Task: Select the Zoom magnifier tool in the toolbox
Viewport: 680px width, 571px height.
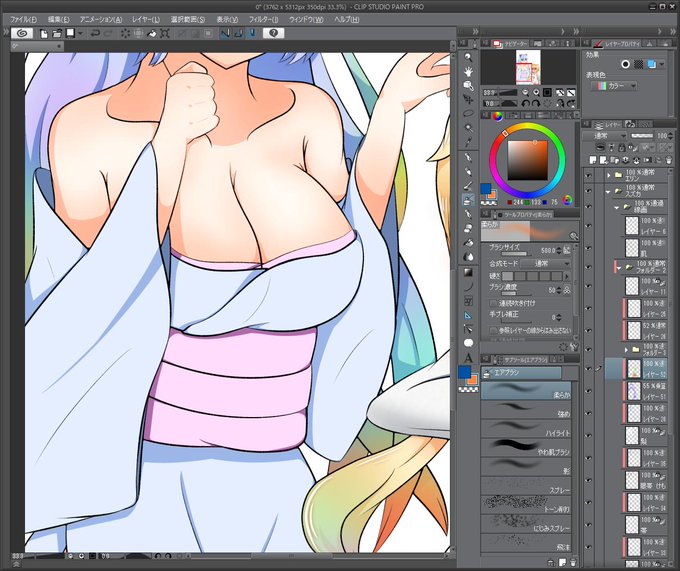Action: point(468,57)
